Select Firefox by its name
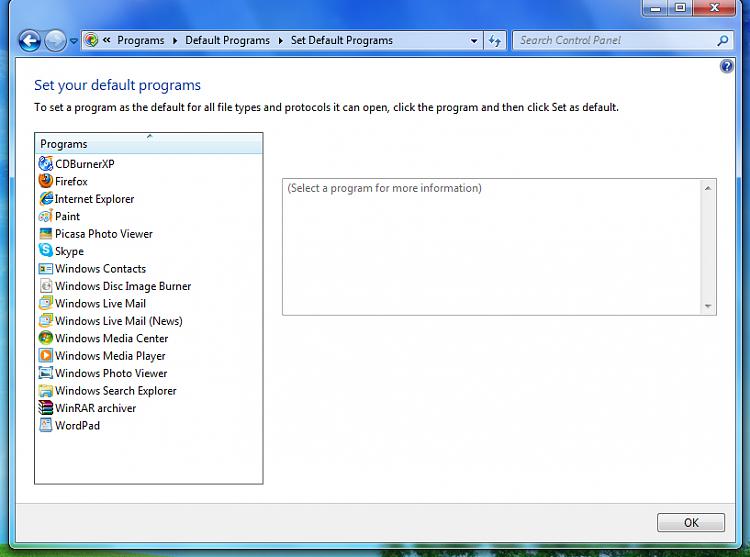The height and width of the screenshot is (557, 750). pyautogui.click(x=71, y=181)
